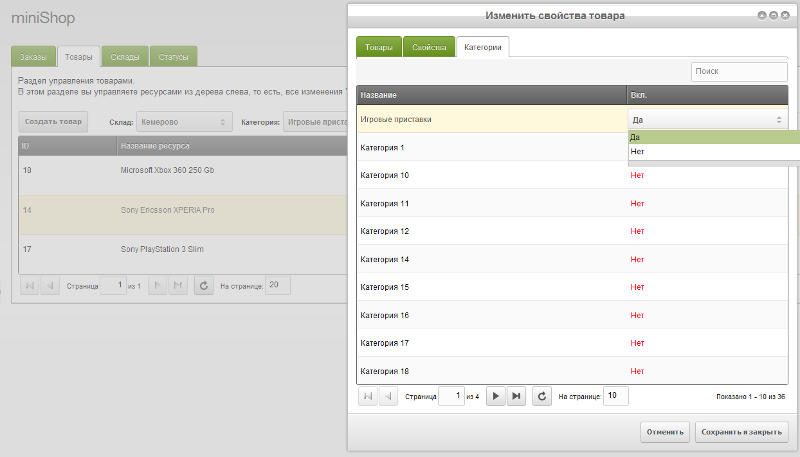Focus the Поиск search field
This screenshot has height=457, width=800.
click(739, 71)
